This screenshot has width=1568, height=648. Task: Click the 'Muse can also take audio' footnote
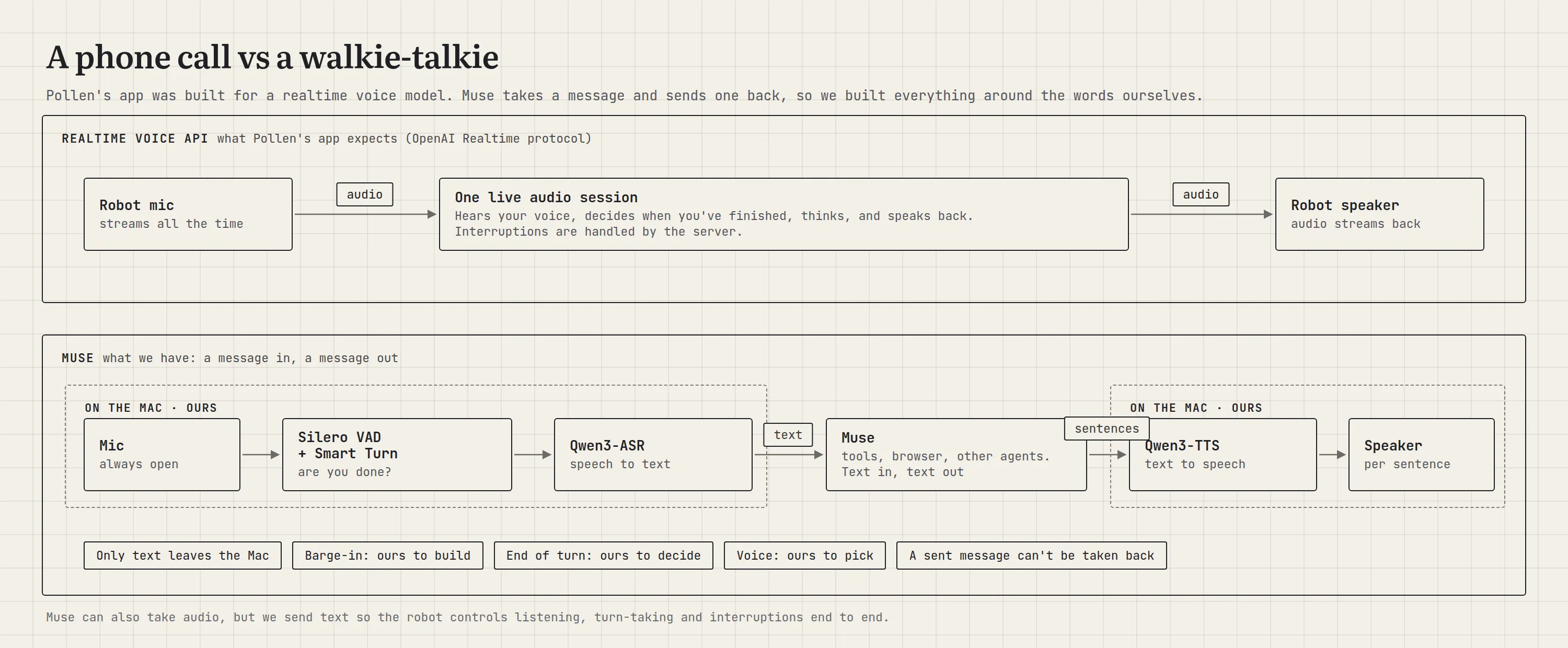pyautogui.click(x=467, y=617)
